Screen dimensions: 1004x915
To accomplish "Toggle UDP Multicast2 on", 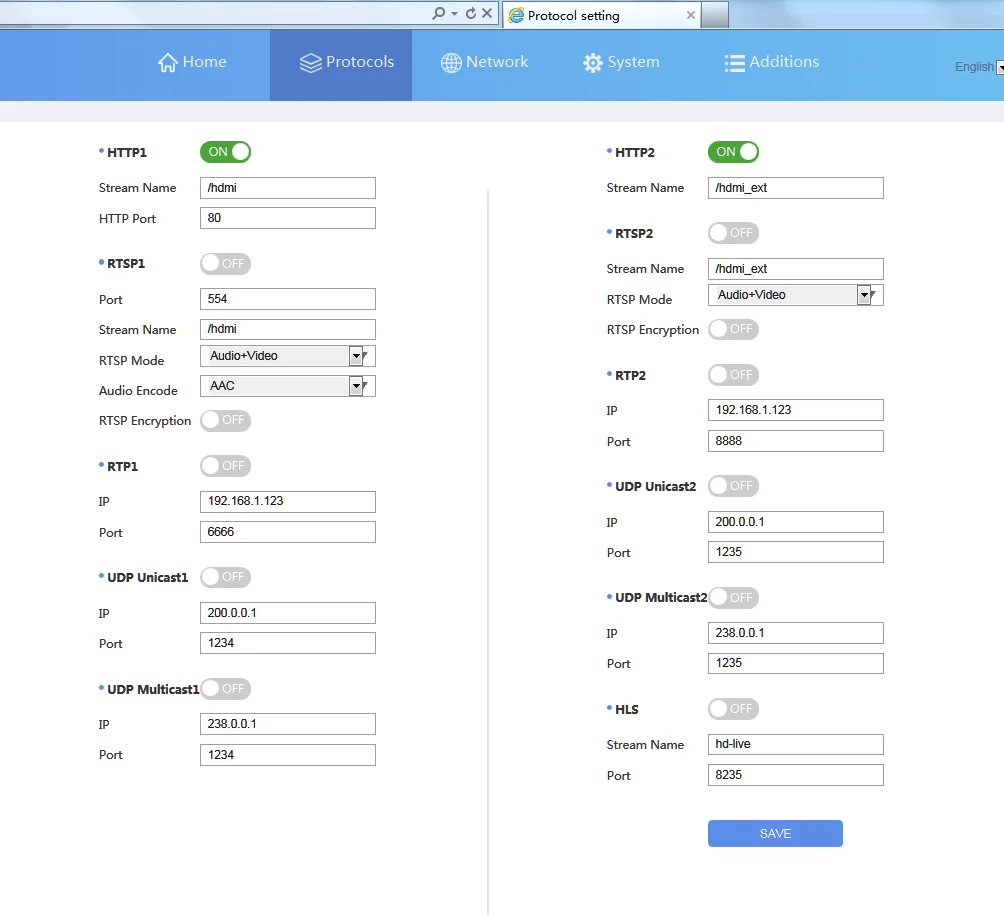I will 733,597.
